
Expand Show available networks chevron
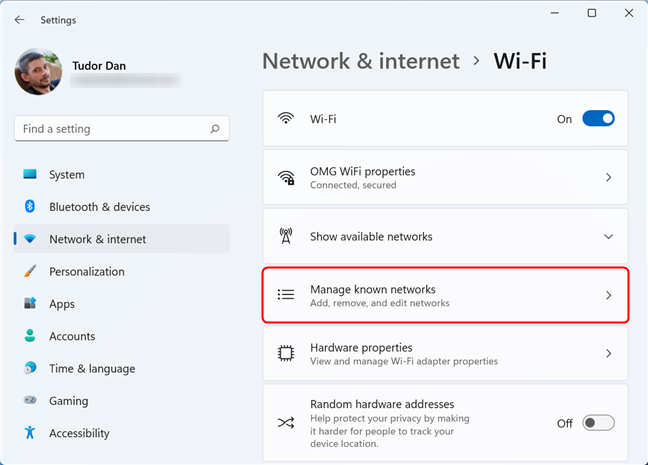pyautogui.click(x=608, y=237)
